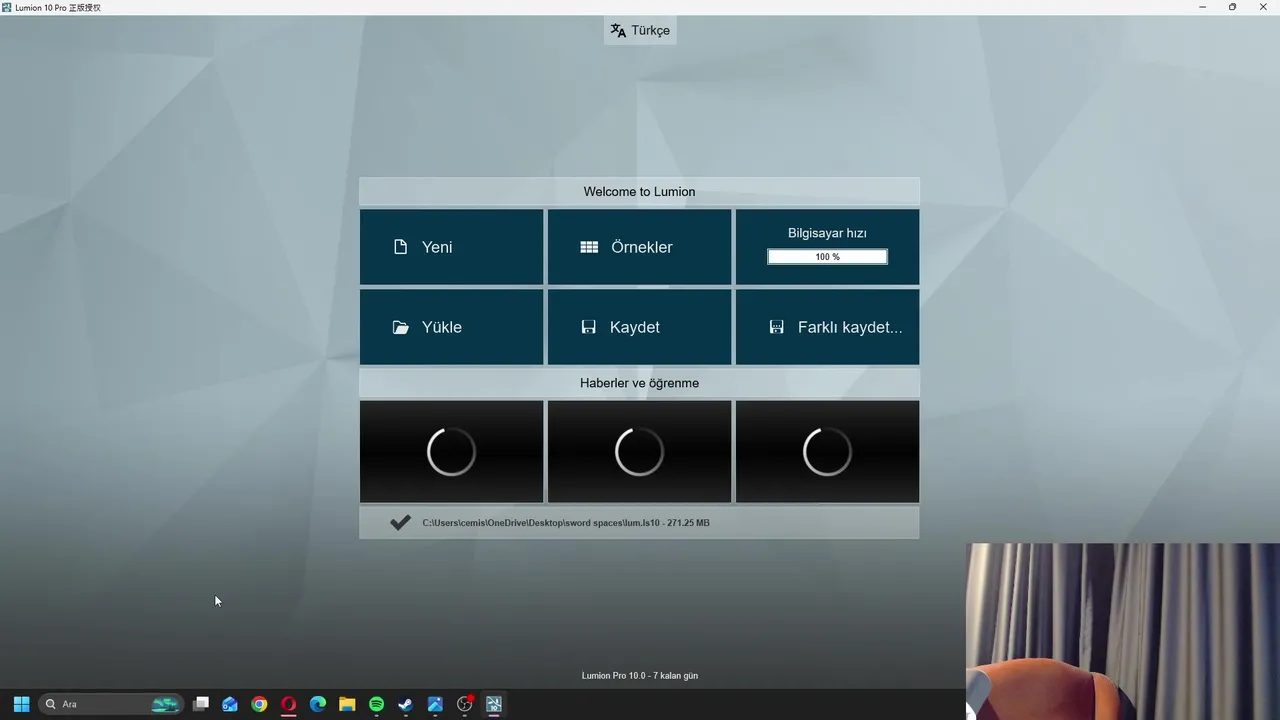Click the floppy disk icon on Kaydet

coord(589,327)
